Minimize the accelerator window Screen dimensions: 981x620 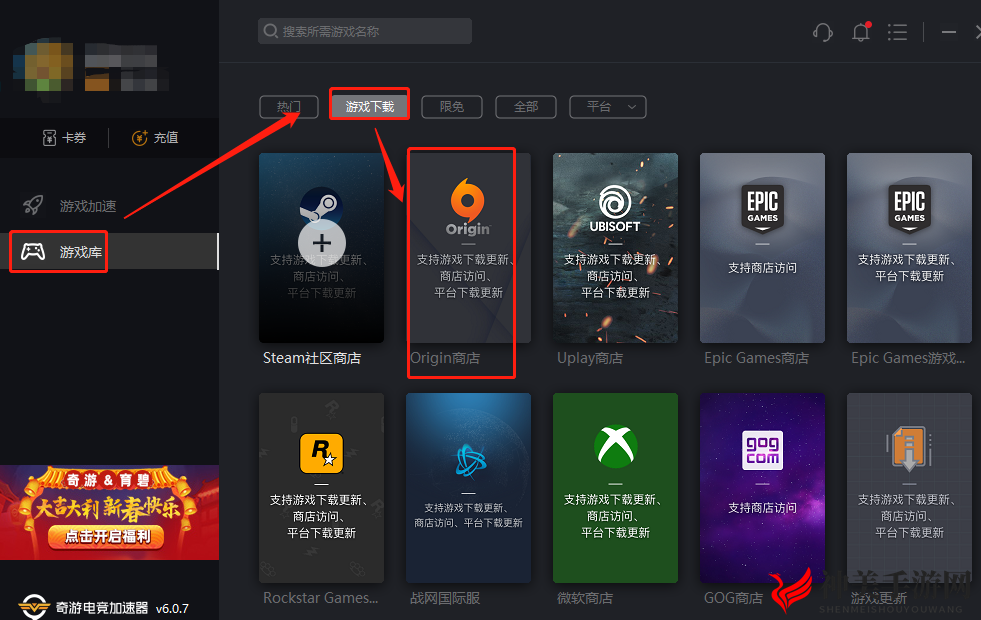tap(948, 32)
